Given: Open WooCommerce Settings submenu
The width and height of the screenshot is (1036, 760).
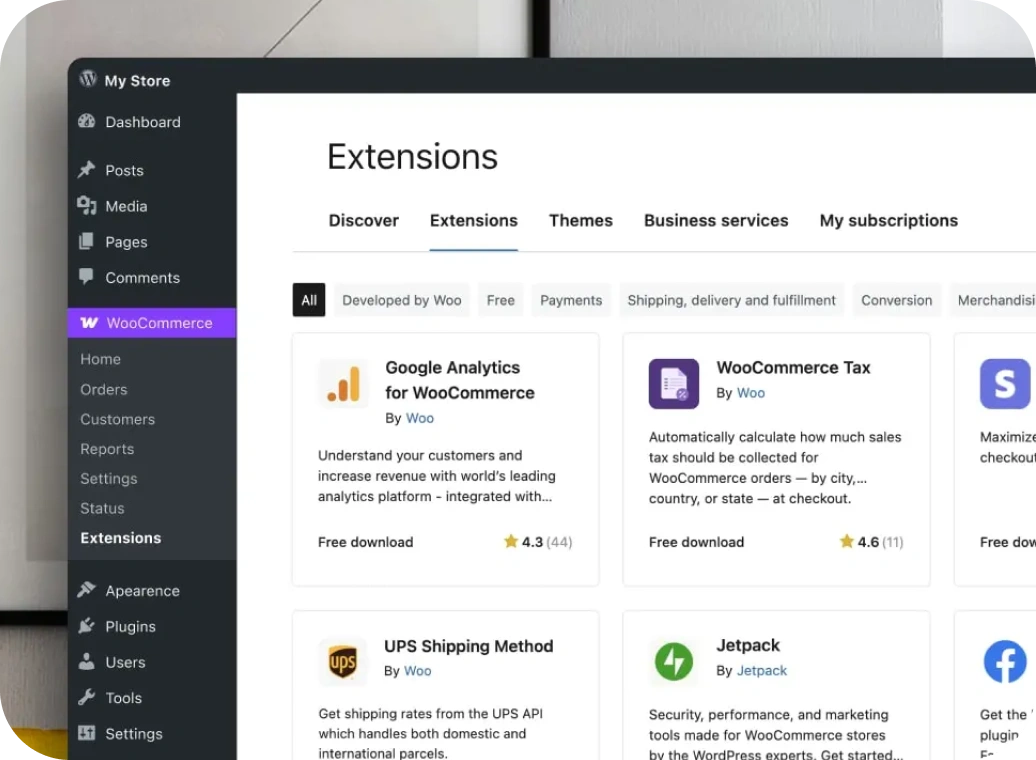Looking at the screenshot, I should point(109,478).
